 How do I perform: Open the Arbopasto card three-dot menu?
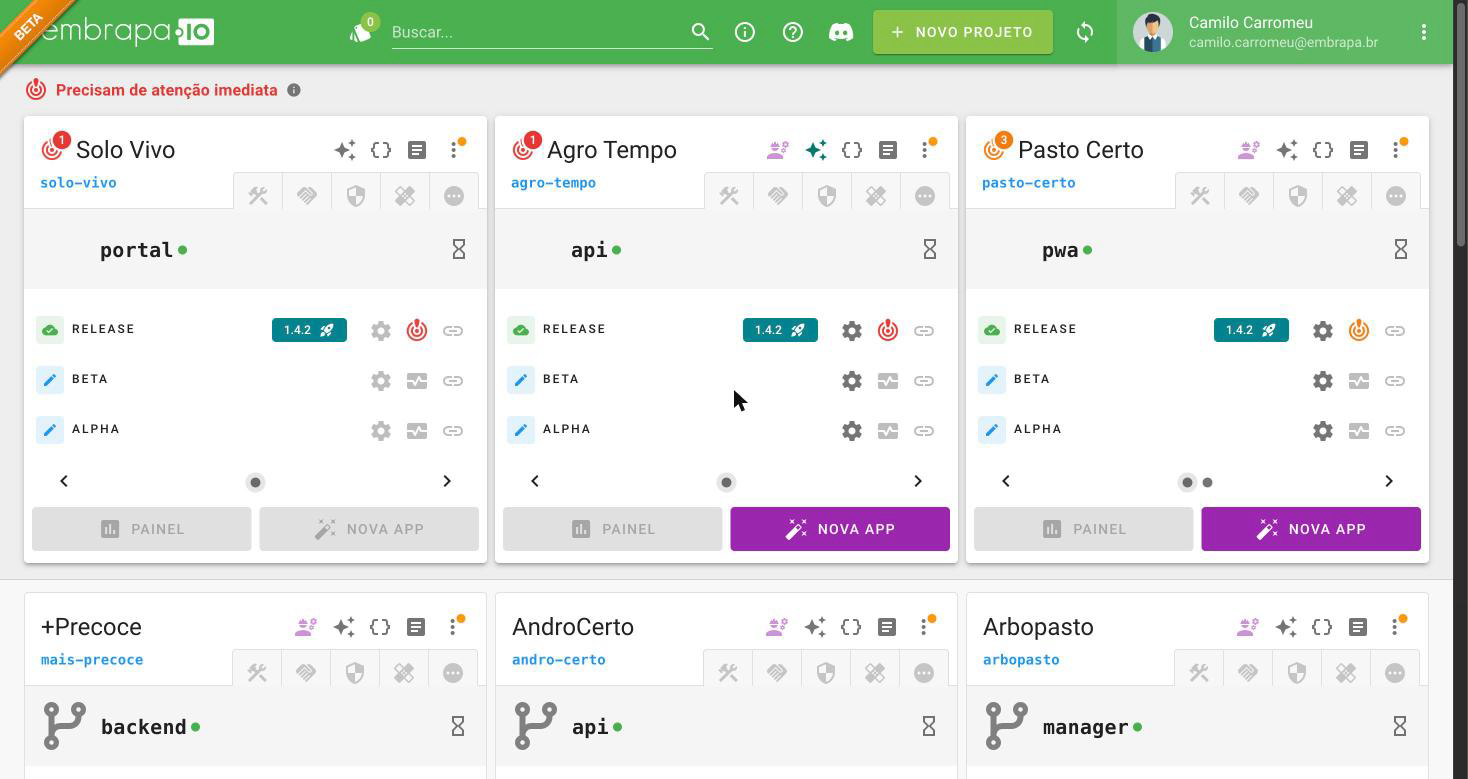(1395, 627)
